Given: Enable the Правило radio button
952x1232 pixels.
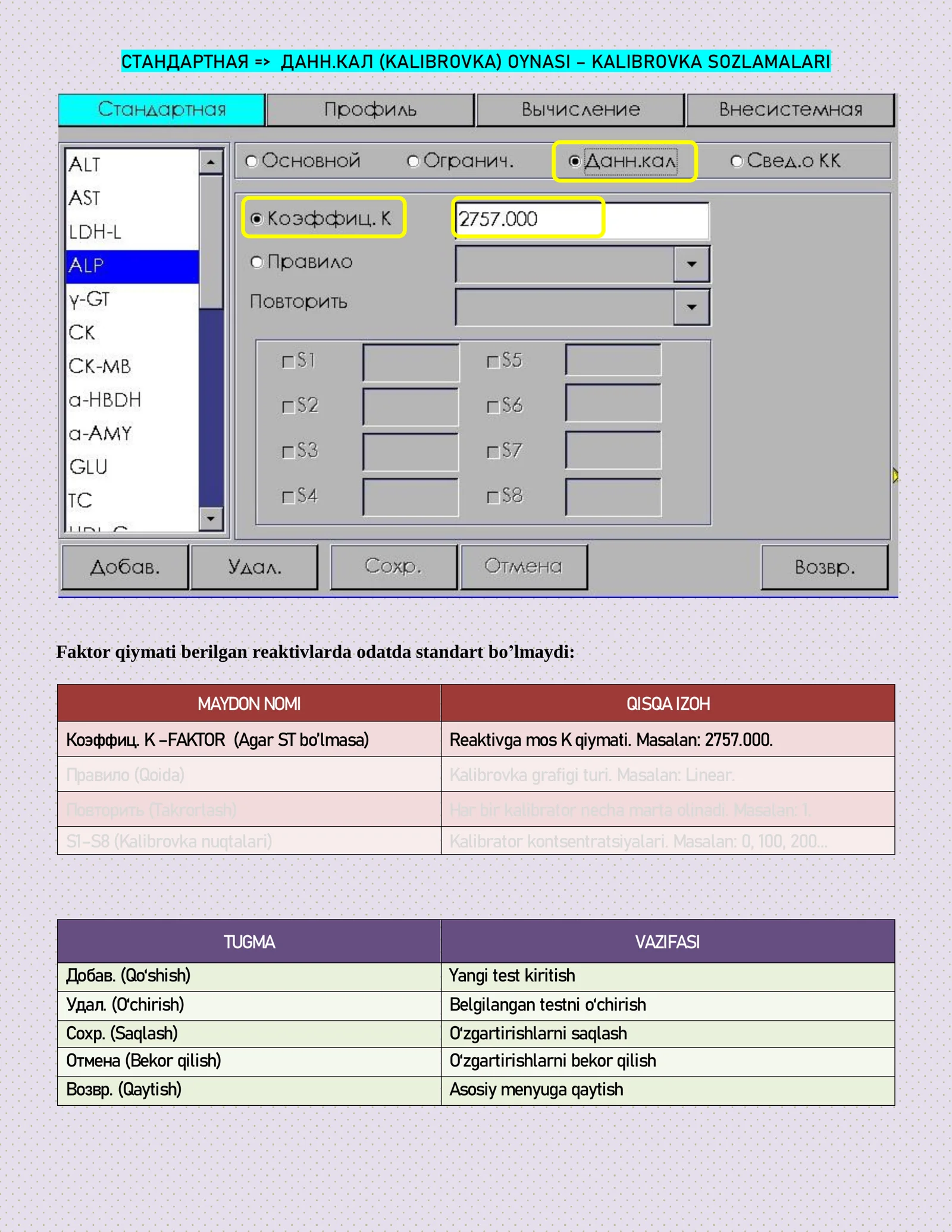Looking at the screenshot, I should [256, 262].
